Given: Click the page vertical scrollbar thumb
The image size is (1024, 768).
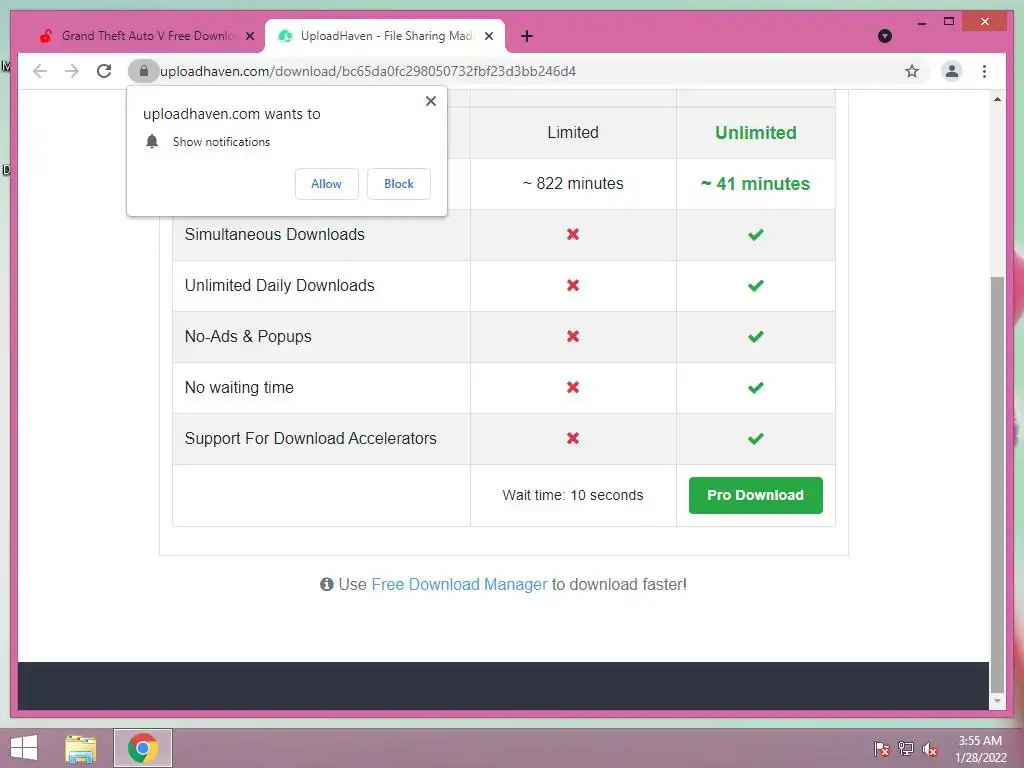Looking at the screenshot, I should click(x=997, y=483).
